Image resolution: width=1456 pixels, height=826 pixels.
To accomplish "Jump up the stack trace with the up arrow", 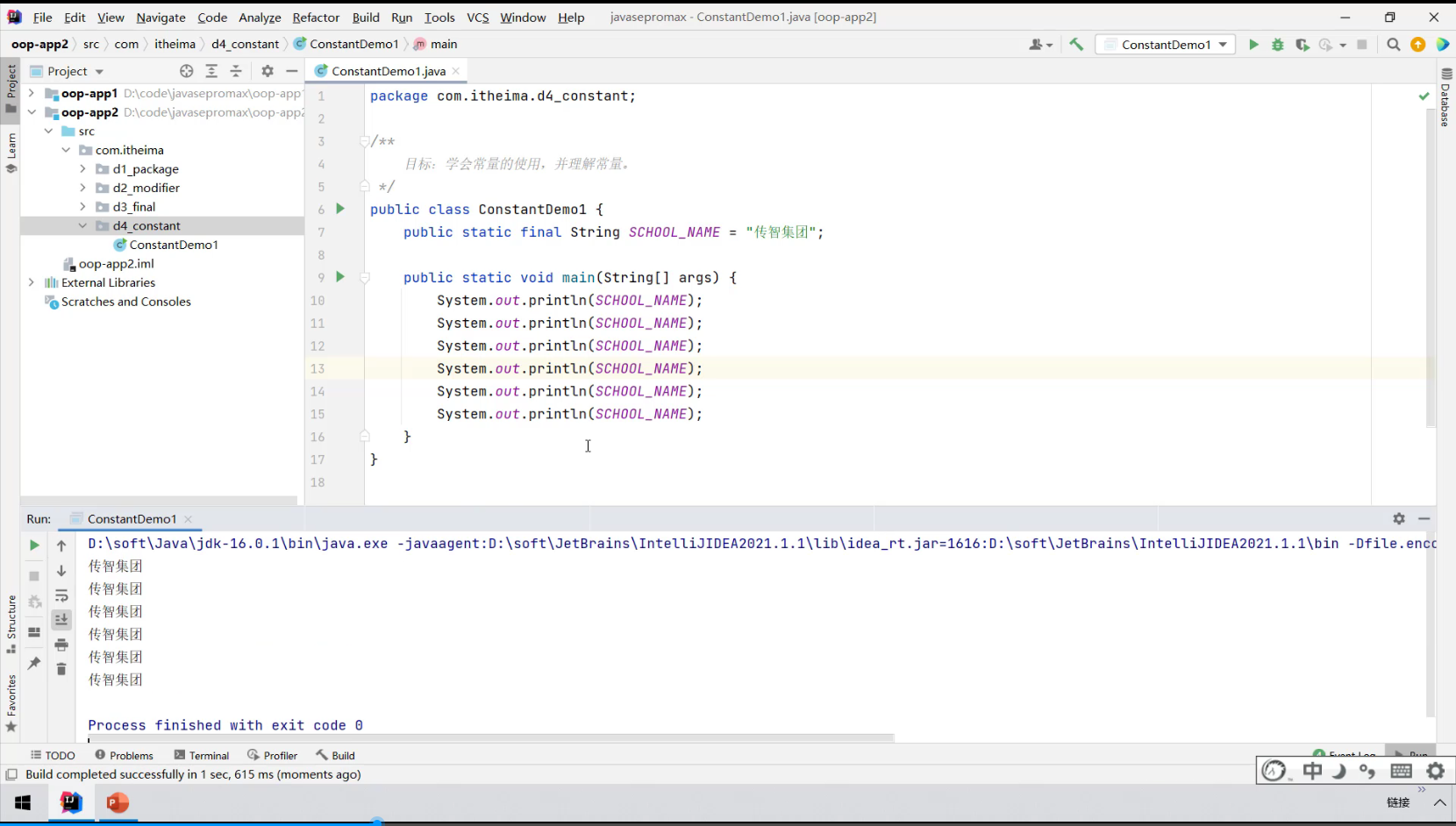I will [x=61, y=545].
